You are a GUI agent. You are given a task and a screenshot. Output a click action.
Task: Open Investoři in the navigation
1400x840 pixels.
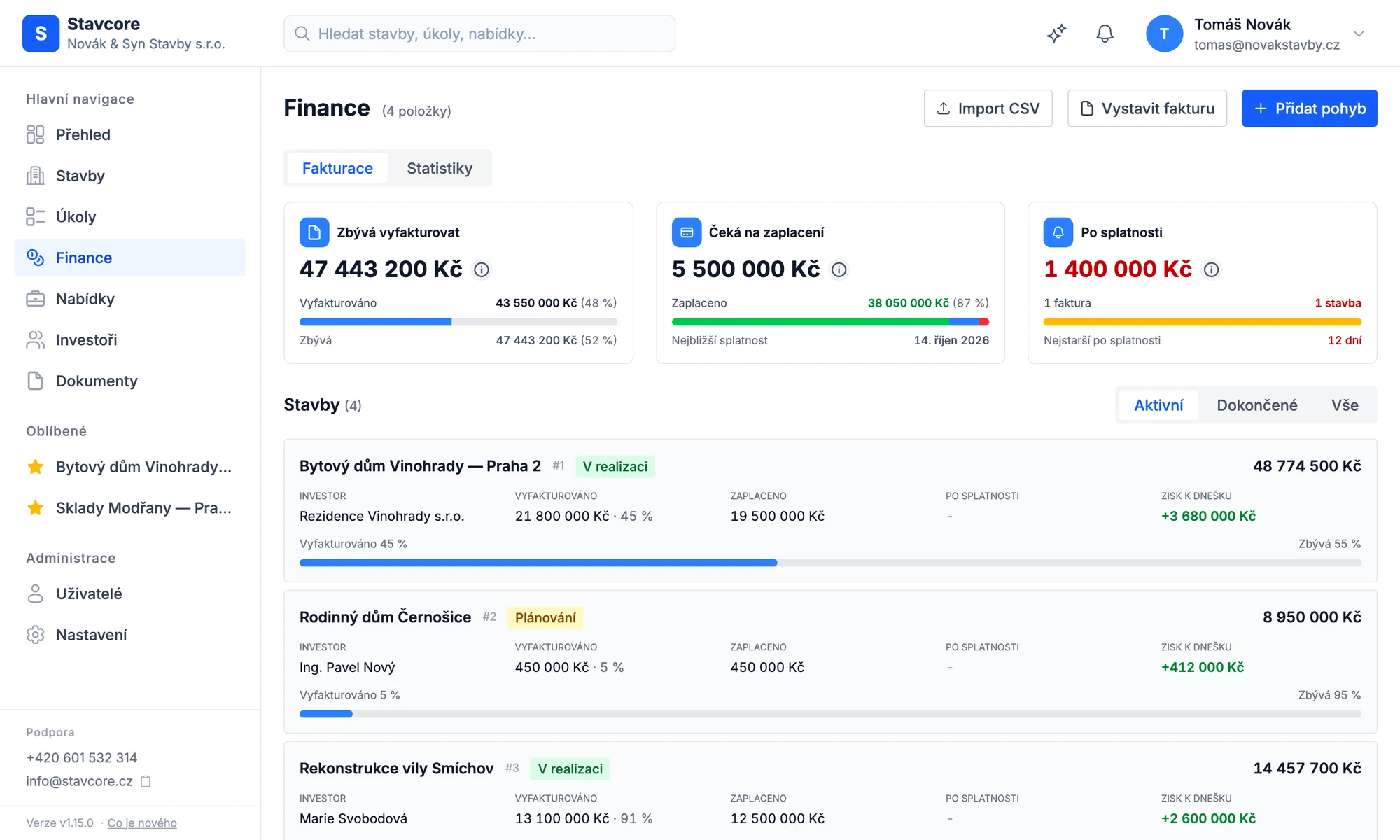(130, 339)
